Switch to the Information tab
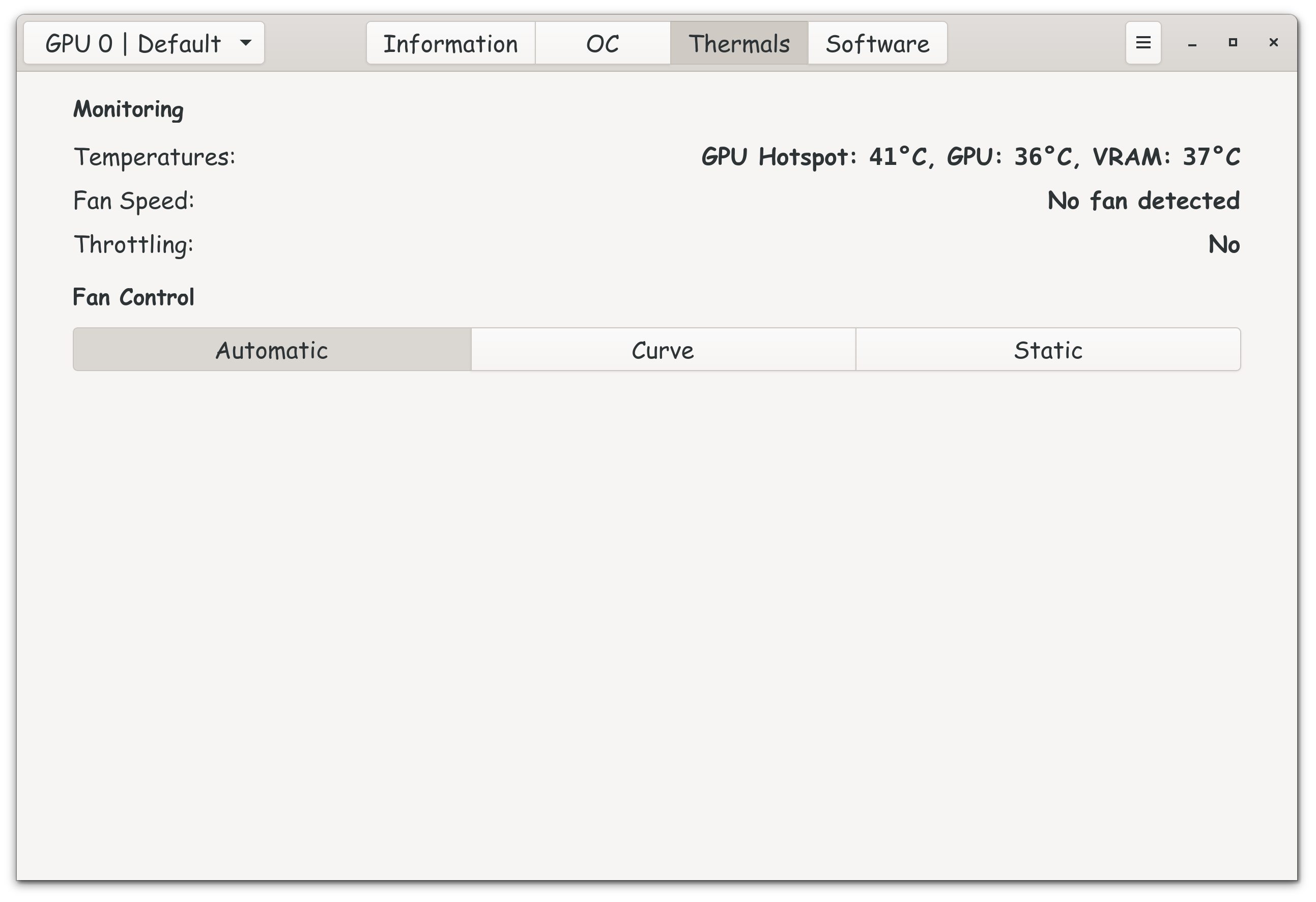 450,44
